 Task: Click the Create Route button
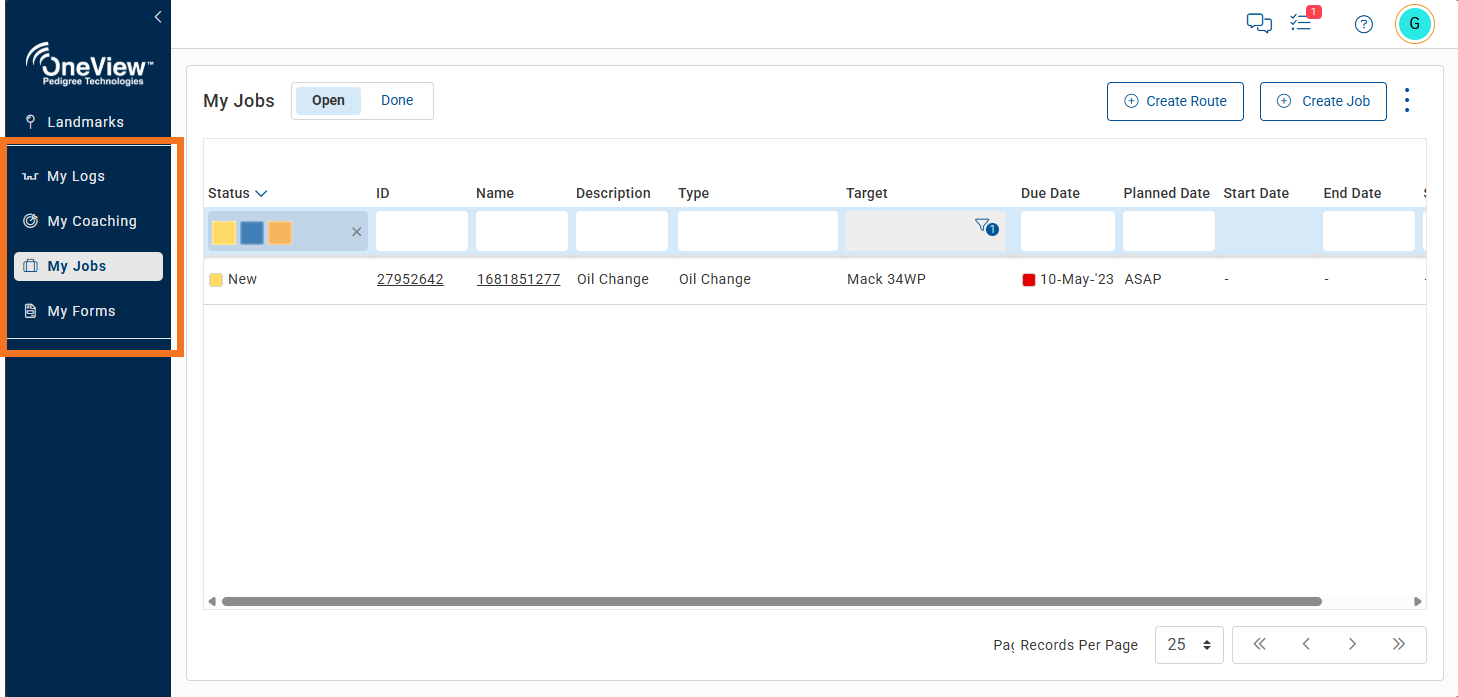point(1175,101)
